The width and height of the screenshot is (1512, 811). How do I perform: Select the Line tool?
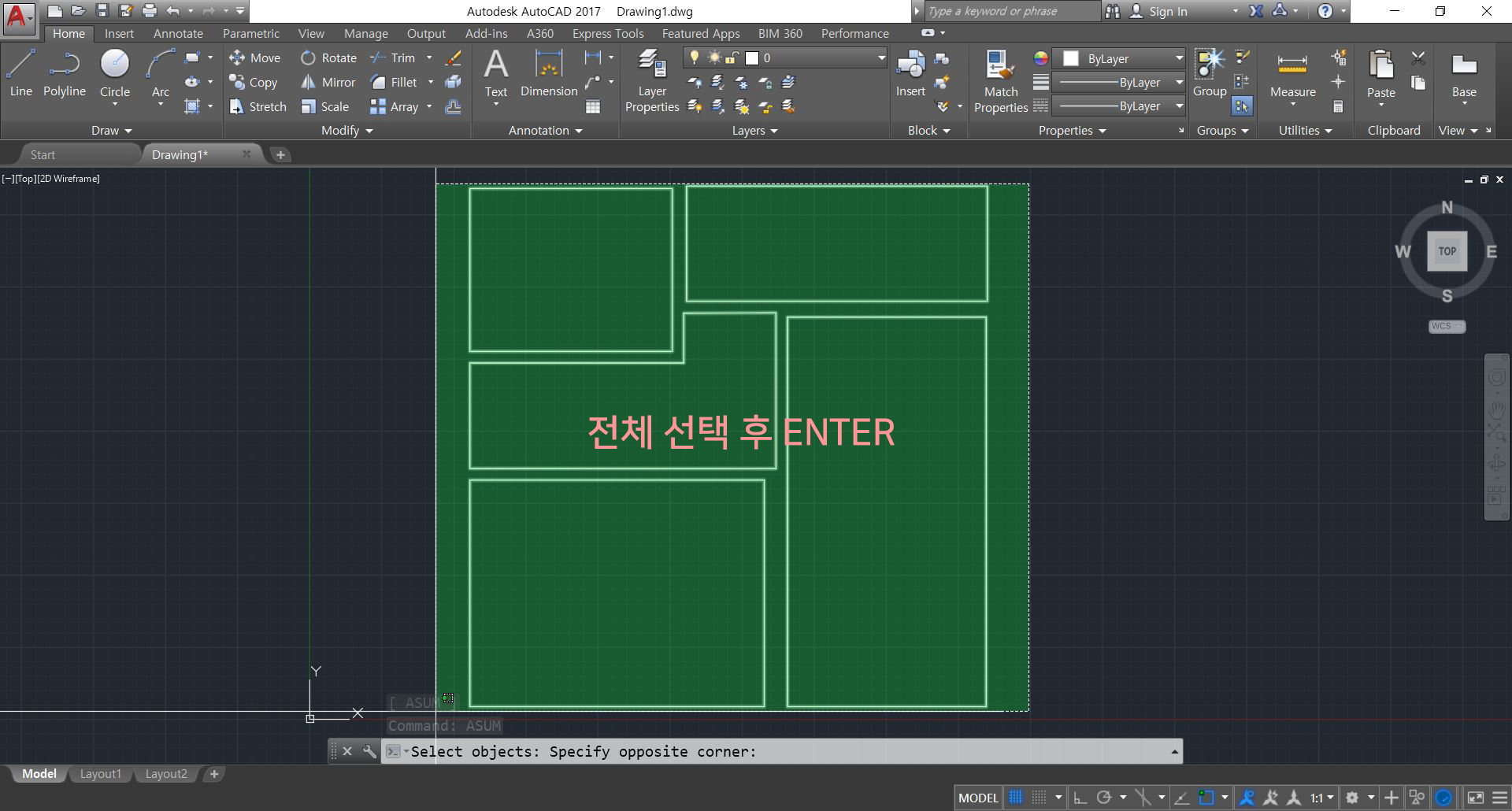click(x=21, y=73)
